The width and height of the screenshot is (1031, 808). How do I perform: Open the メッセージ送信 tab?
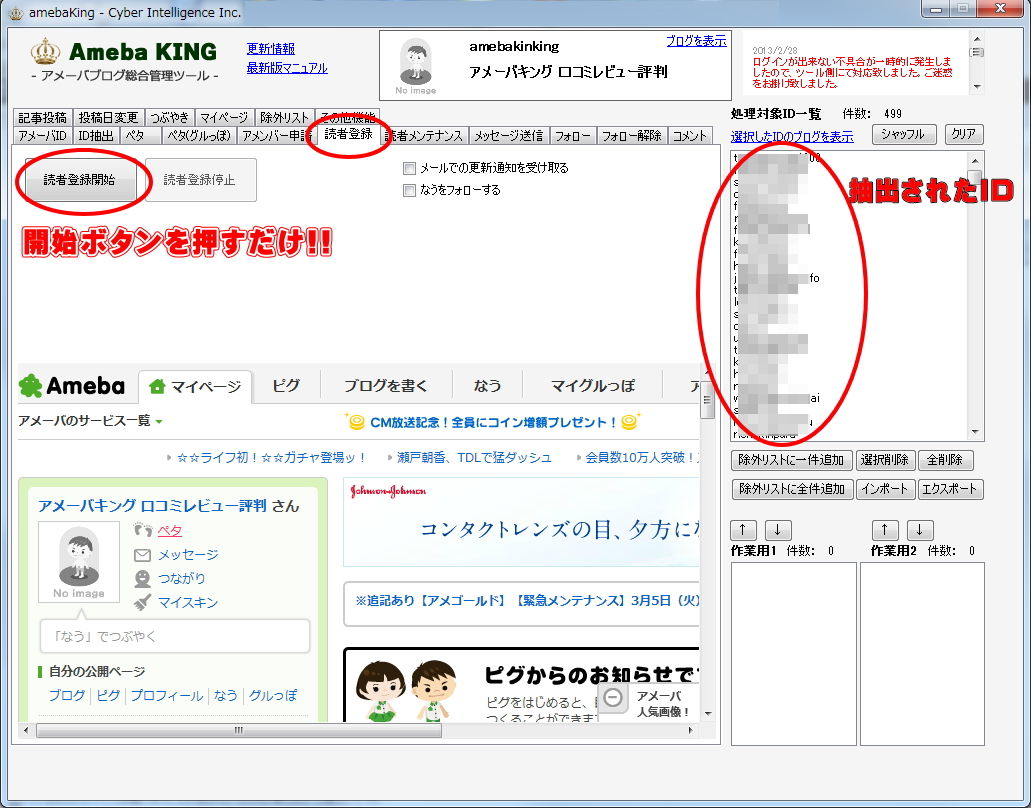click(x=508, y=136)
